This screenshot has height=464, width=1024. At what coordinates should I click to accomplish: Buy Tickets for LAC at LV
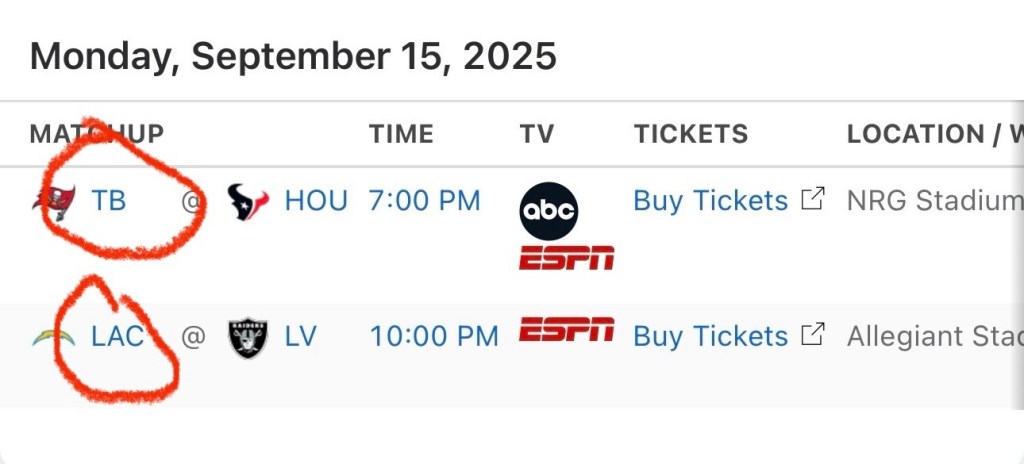pos(710,336)
